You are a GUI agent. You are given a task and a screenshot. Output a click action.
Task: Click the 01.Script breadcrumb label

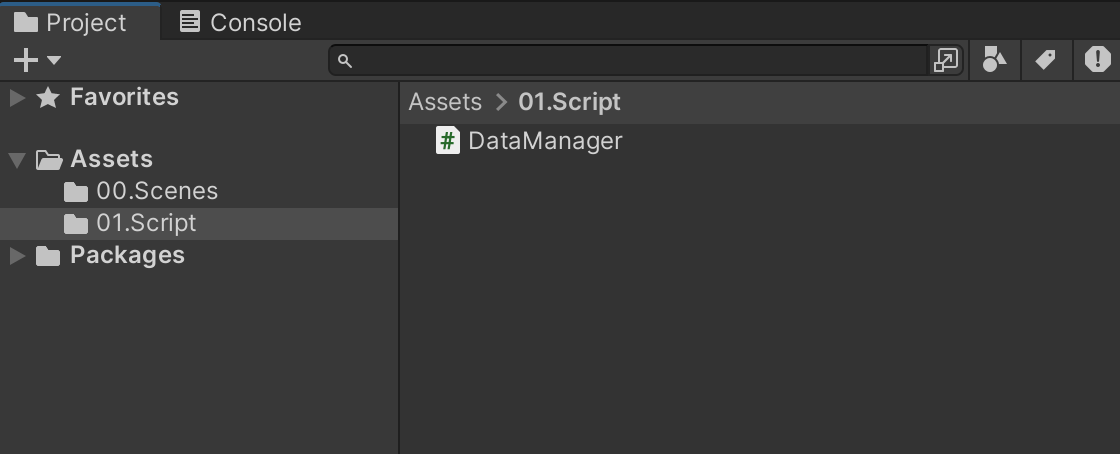point(569,102)
